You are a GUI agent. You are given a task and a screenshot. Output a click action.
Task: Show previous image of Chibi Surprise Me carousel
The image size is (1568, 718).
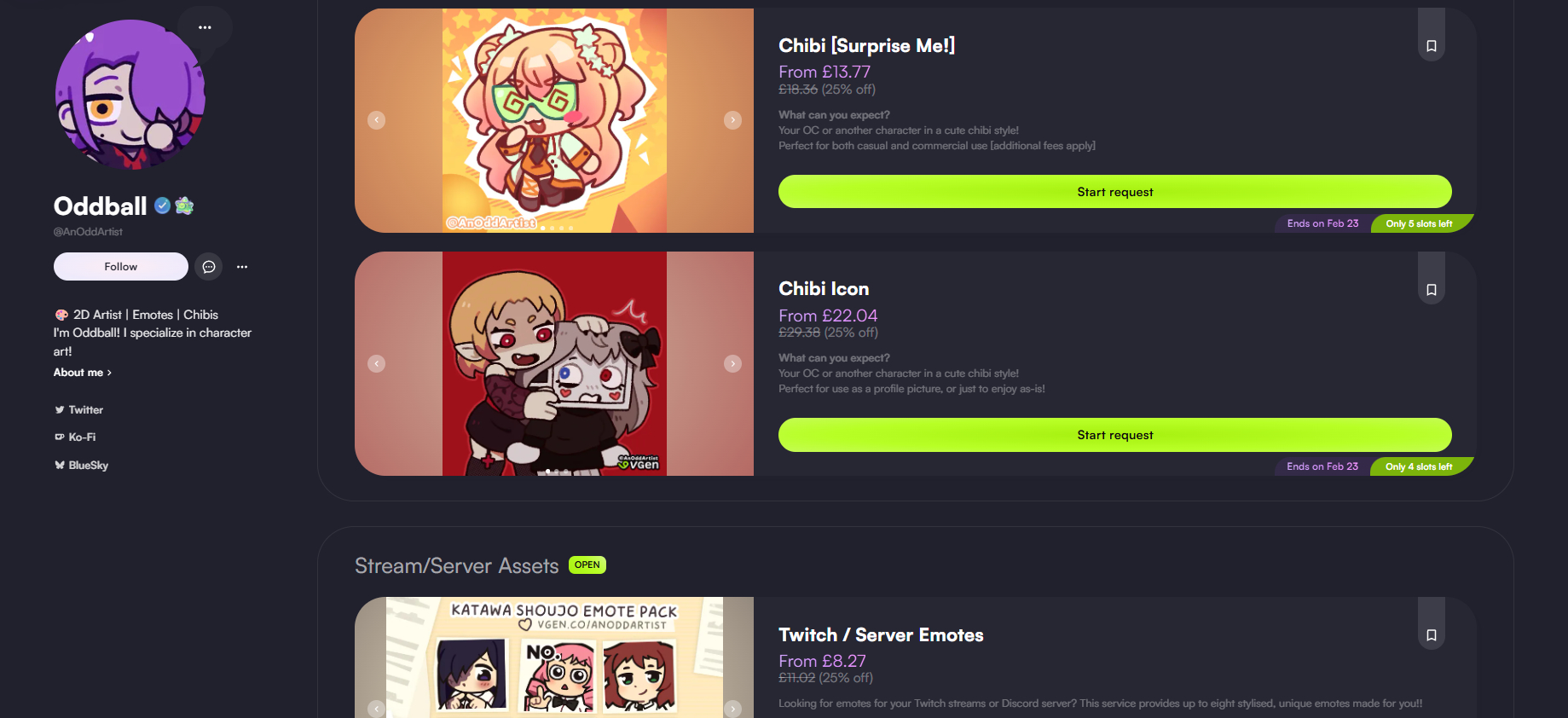377,120
